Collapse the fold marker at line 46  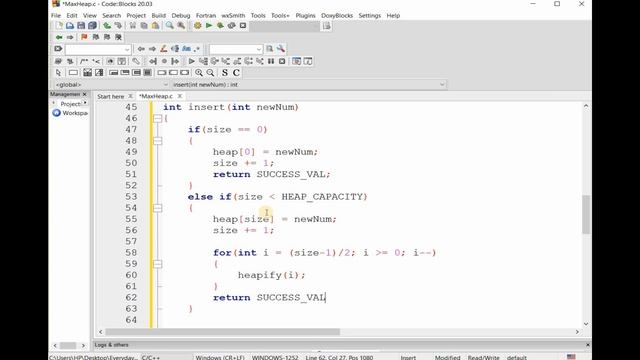pyautogui.click(x=158, y=118)
